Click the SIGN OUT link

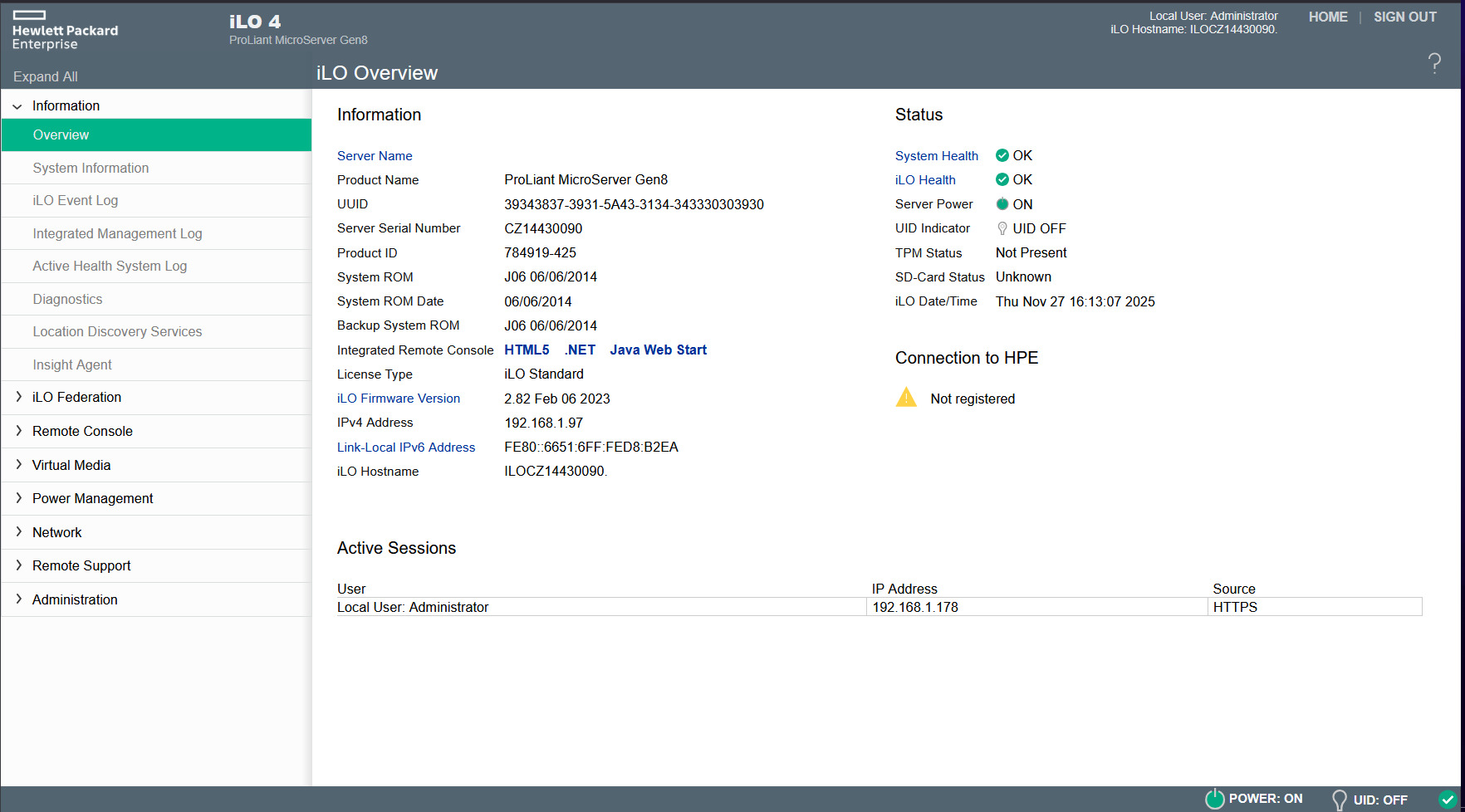[x=1404, y=17]
